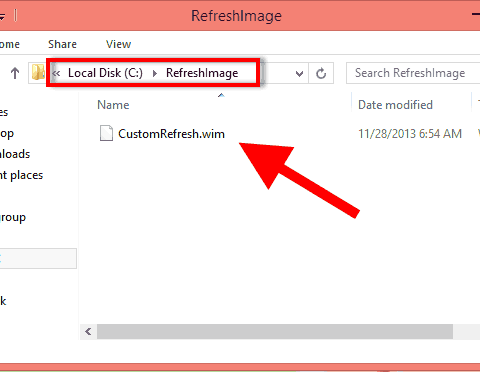Refresh the RefreshImage folder view
Screen dimensions: 480x372
[x=321, y=73]
